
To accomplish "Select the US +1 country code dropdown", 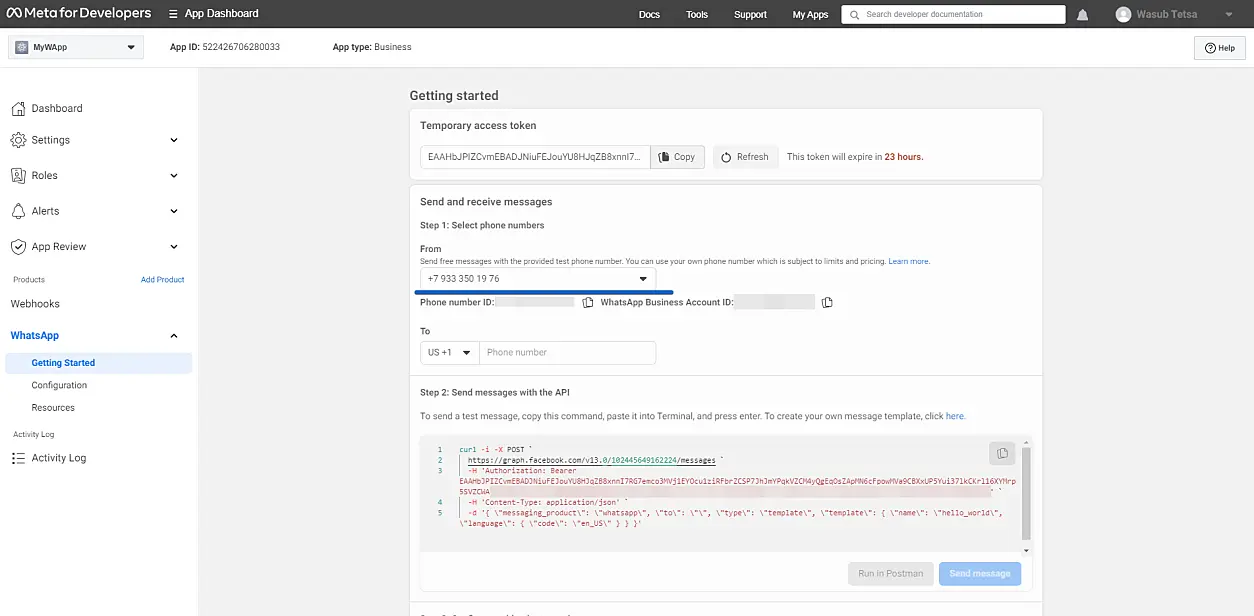I will (x=449, y=353).
